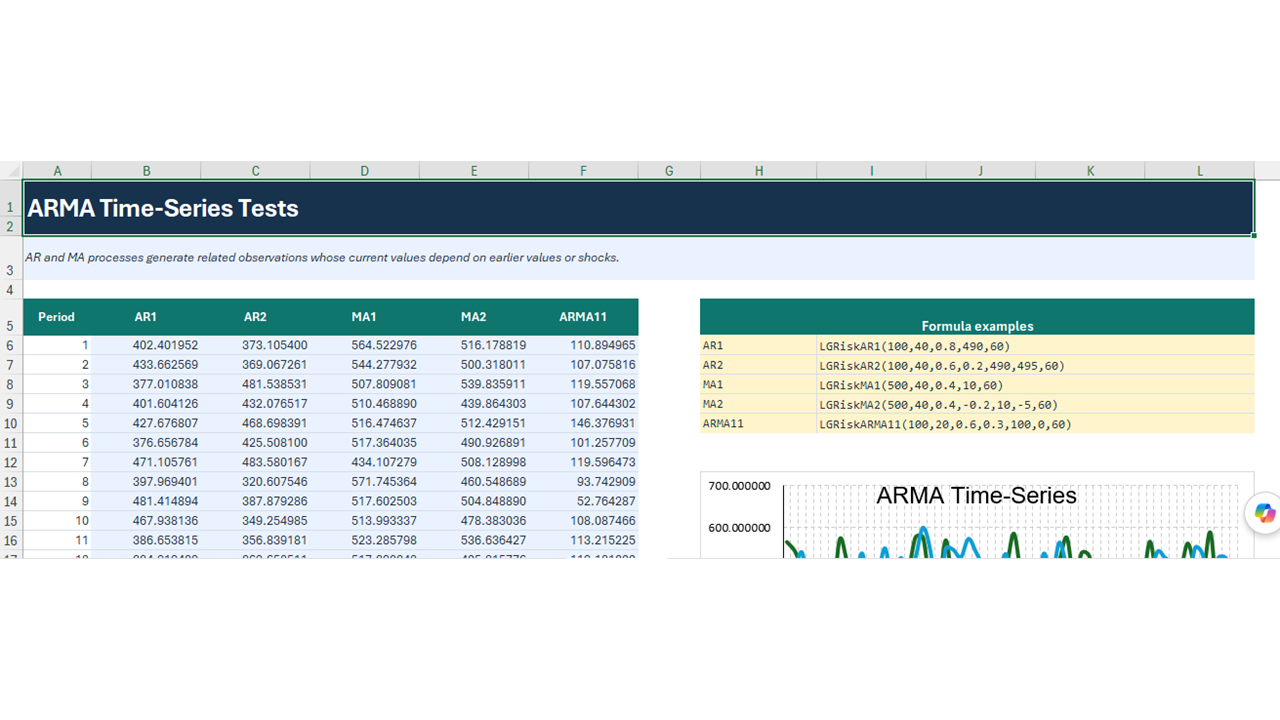Image resolution: width=1280 pixels, height=720 pixels.
Task: Click the ARMA Time-Series Tests title cell
Action: coord(638,208)
